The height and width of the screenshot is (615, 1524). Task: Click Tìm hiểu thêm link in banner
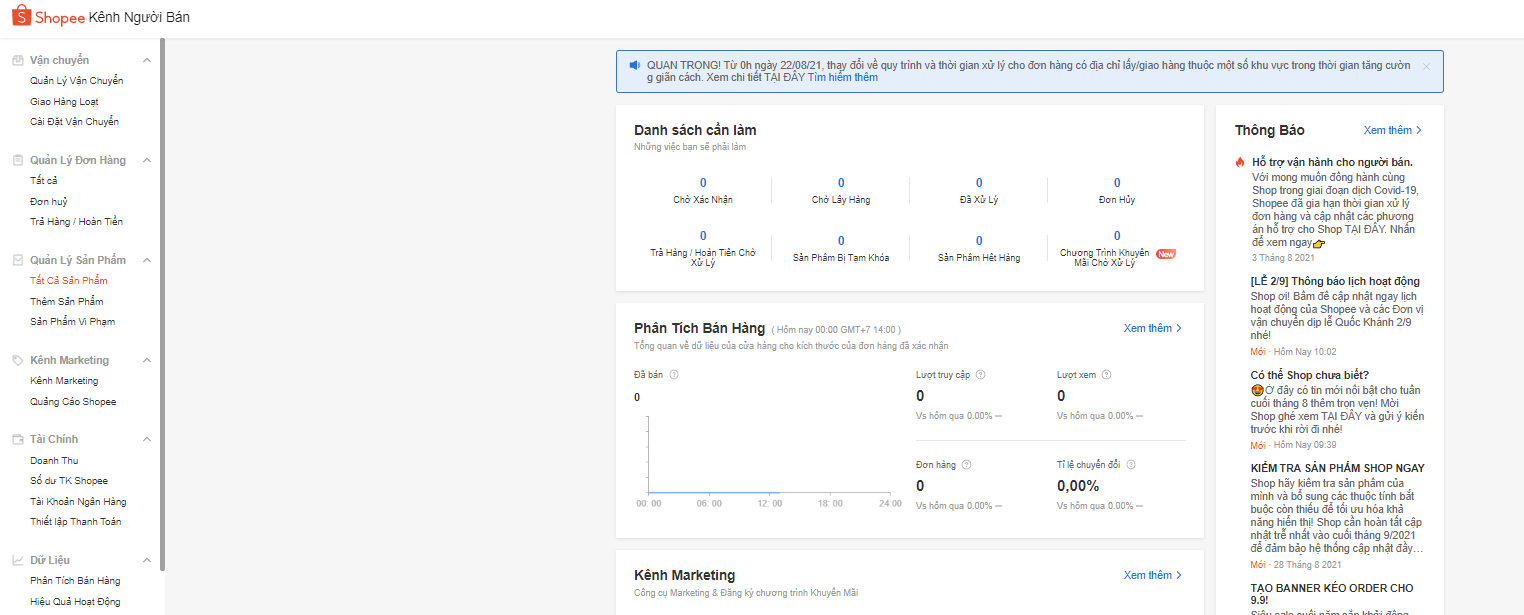tap(842, 78)
